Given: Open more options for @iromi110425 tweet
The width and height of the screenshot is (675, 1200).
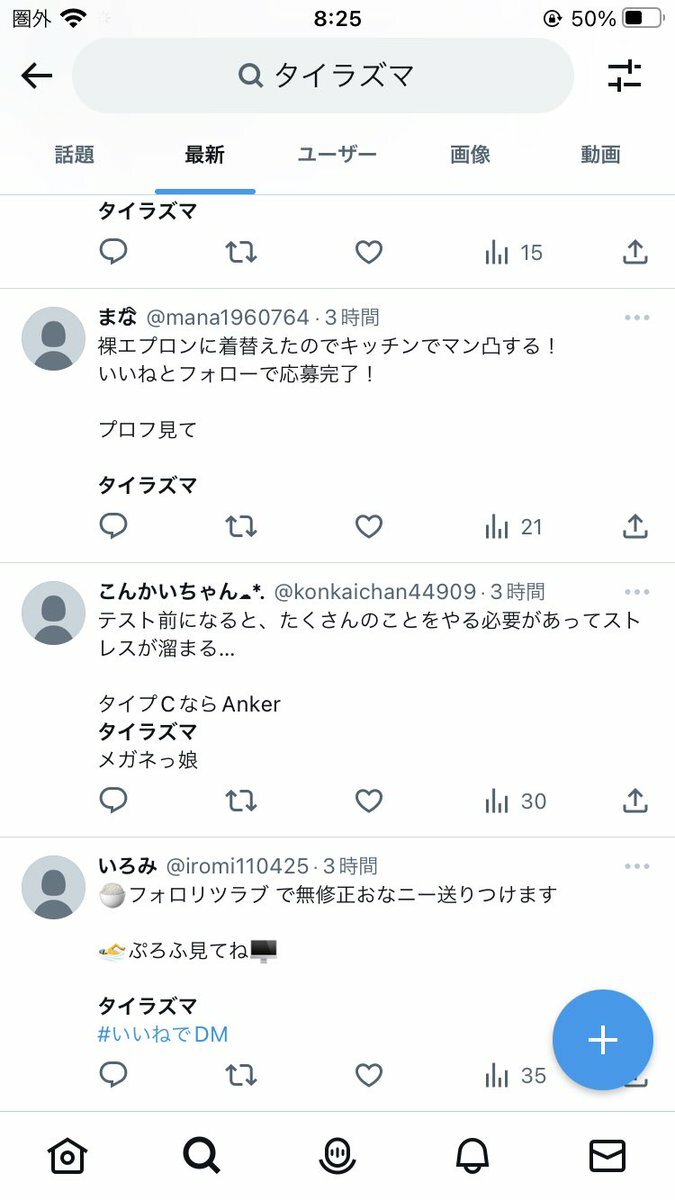Looking at the screenshot, I should (637, 866).
